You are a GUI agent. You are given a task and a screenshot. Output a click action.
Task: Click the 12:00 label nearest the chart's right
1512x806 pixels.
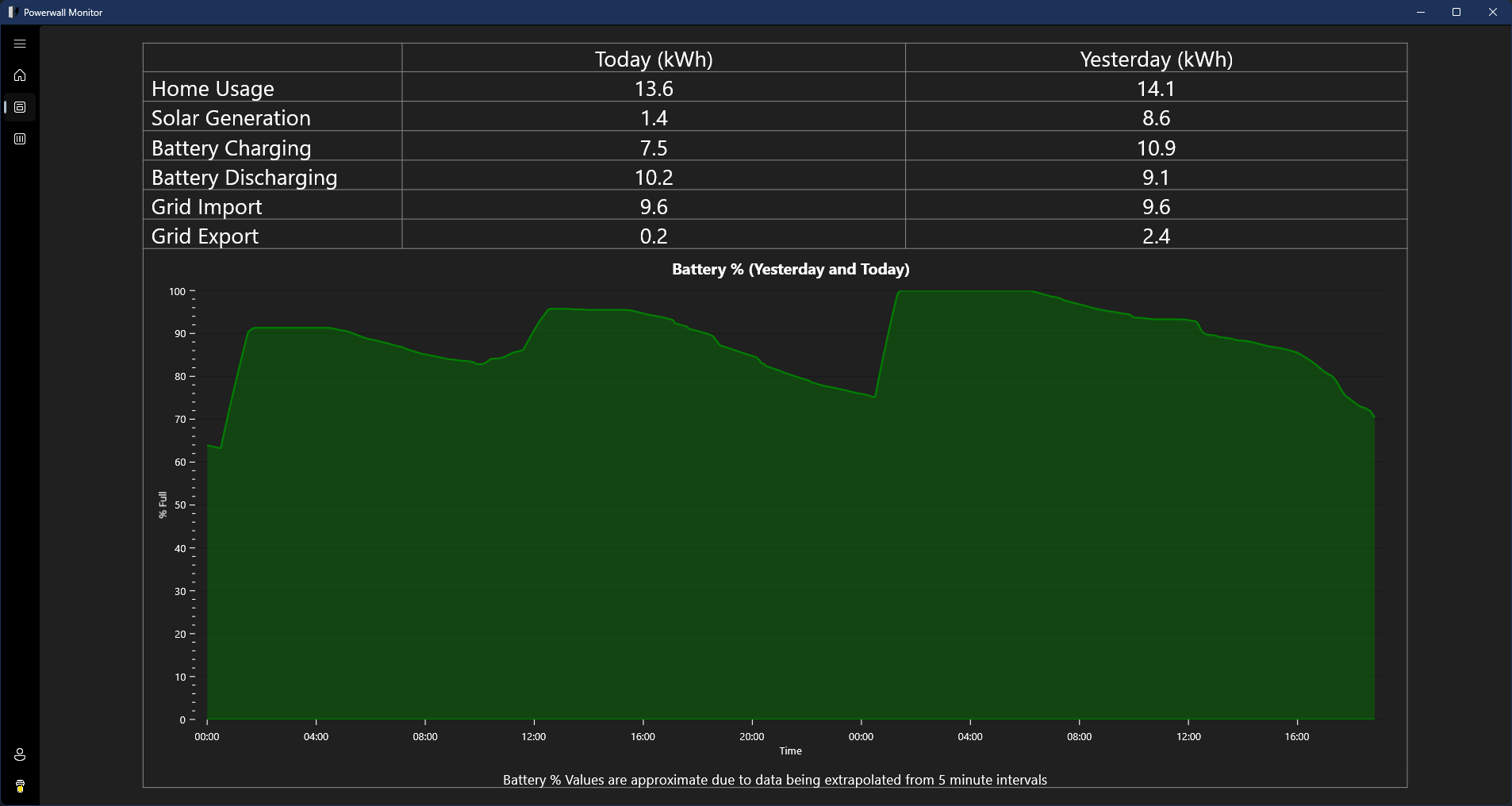(1188, 737)
